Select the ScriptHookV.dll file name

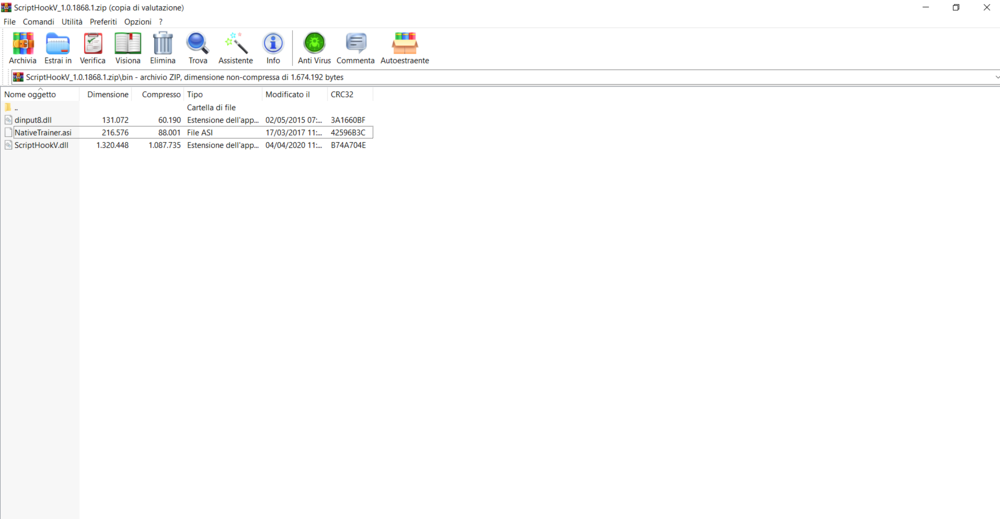pos(41,145)
